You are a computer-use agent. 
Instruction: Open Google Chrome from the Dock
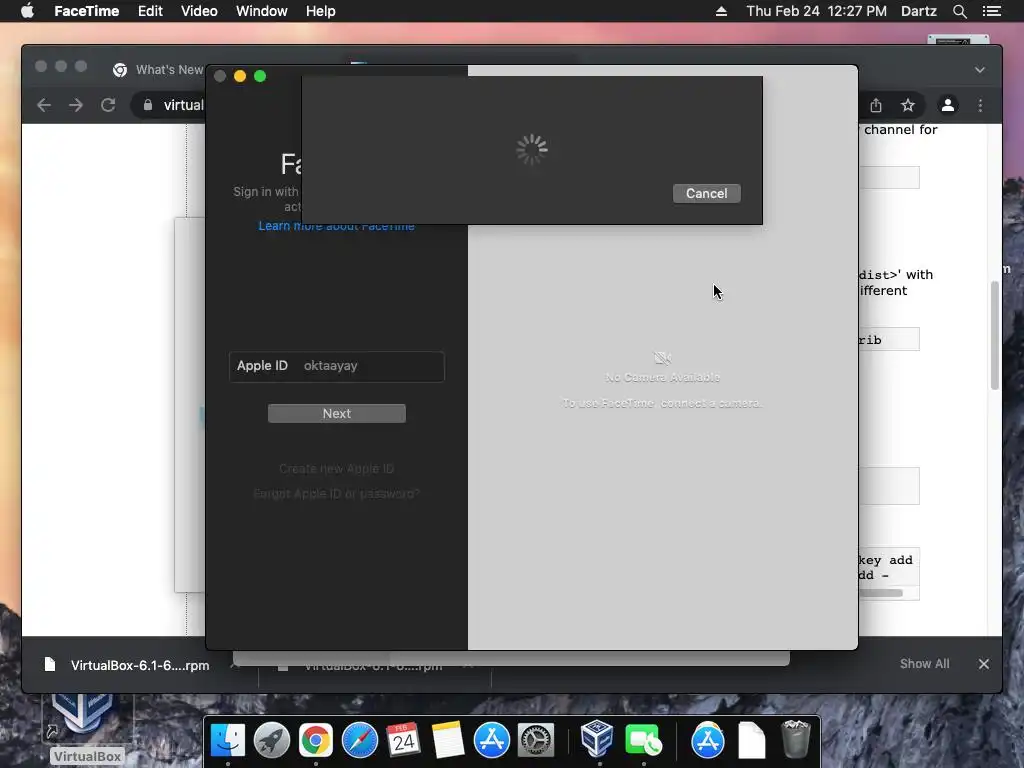click(315, 741)
